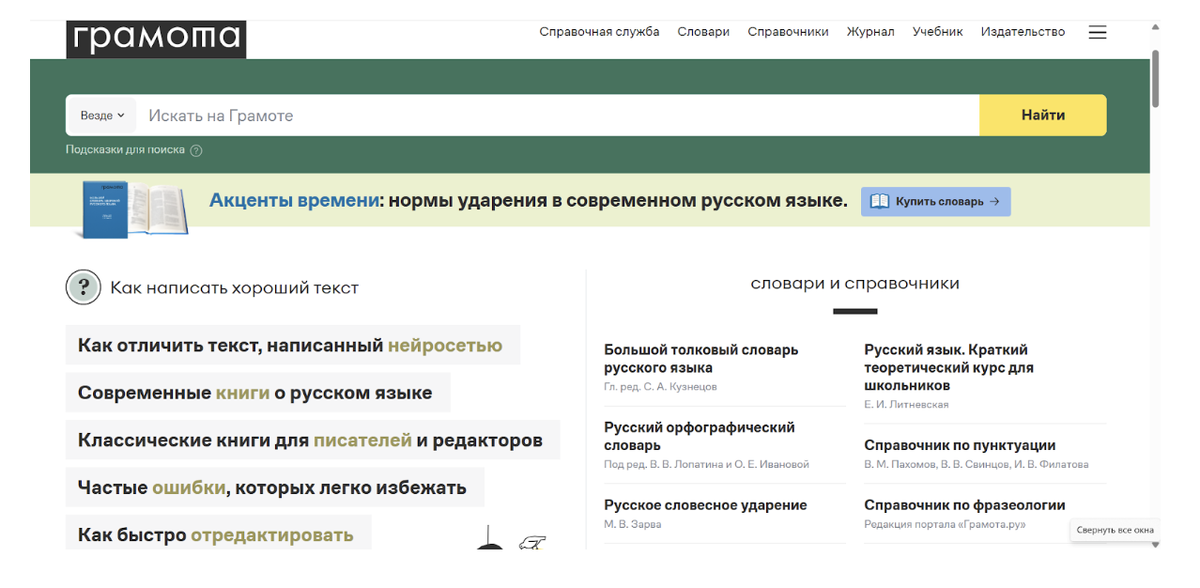
Task: Open Современные книги о русском языке
Action: [x=258, y=393]
